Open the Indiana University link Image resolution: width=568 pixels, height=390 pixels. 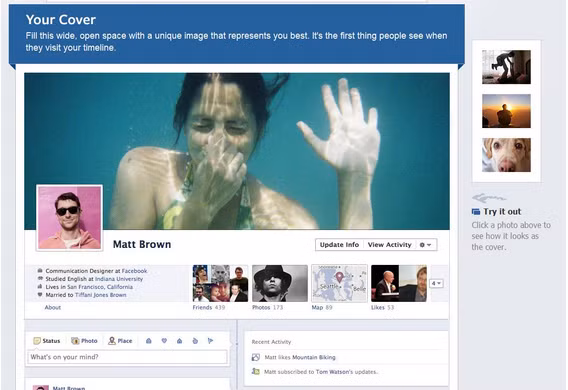[x=119, y=279]
